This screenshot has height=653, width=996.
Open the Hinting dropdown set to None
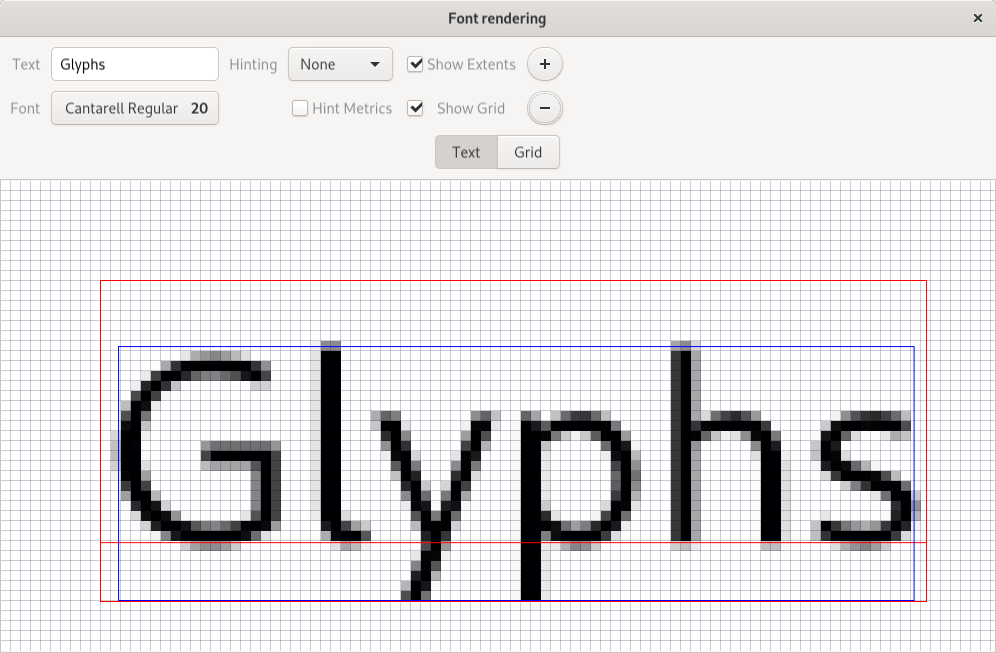340,64
